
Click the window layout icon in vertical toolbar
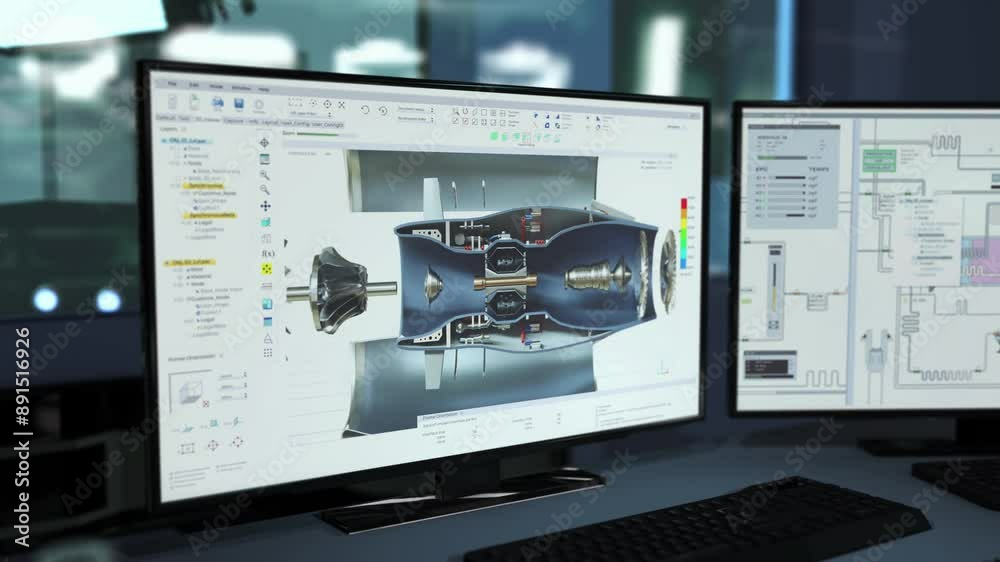265,159
